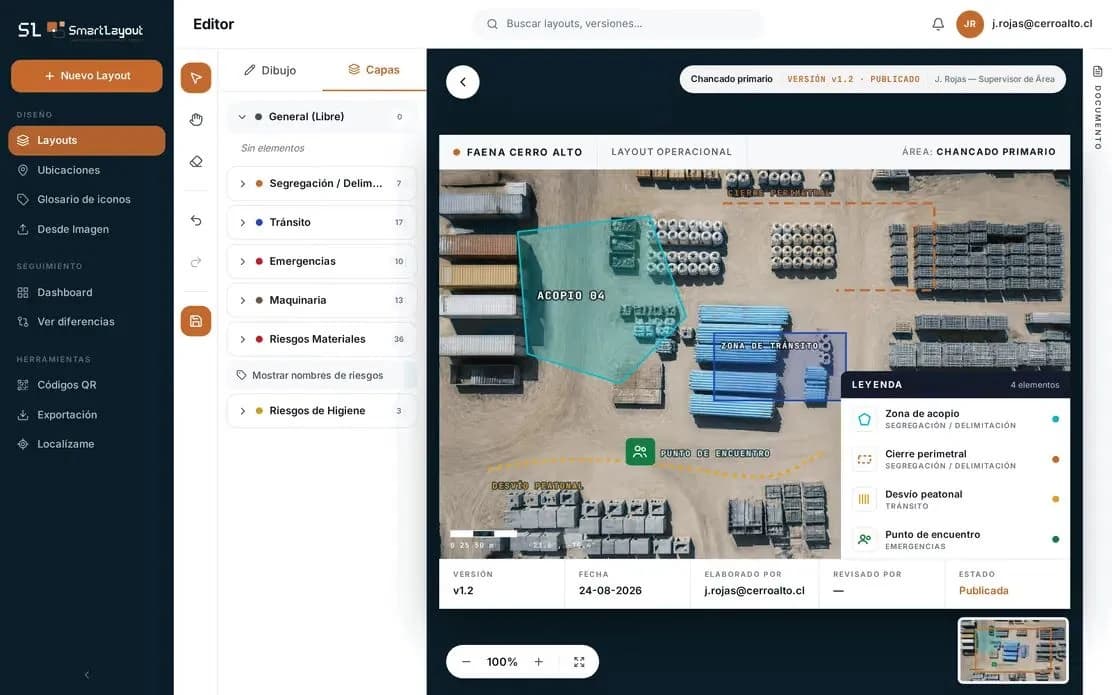
Task: Open the notifications bell
Action: (x=938, y=24)
